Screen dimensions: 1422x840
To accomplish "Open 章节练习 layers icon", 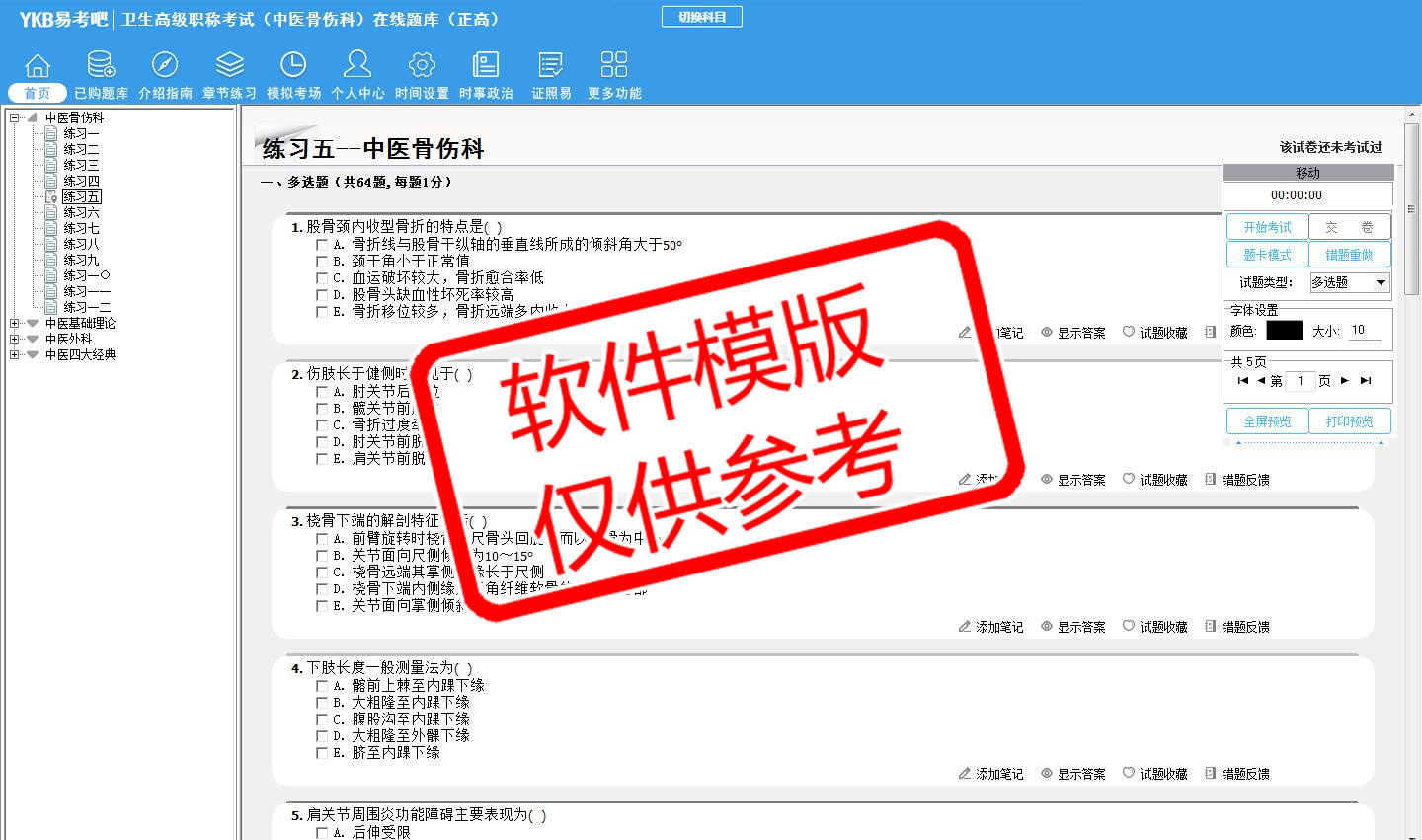I will (229, 65).
